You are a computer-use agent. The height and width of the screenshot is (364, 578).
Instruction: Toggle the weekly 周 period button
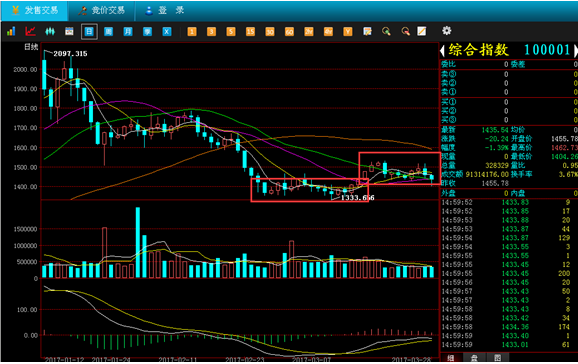click(108, 31)
